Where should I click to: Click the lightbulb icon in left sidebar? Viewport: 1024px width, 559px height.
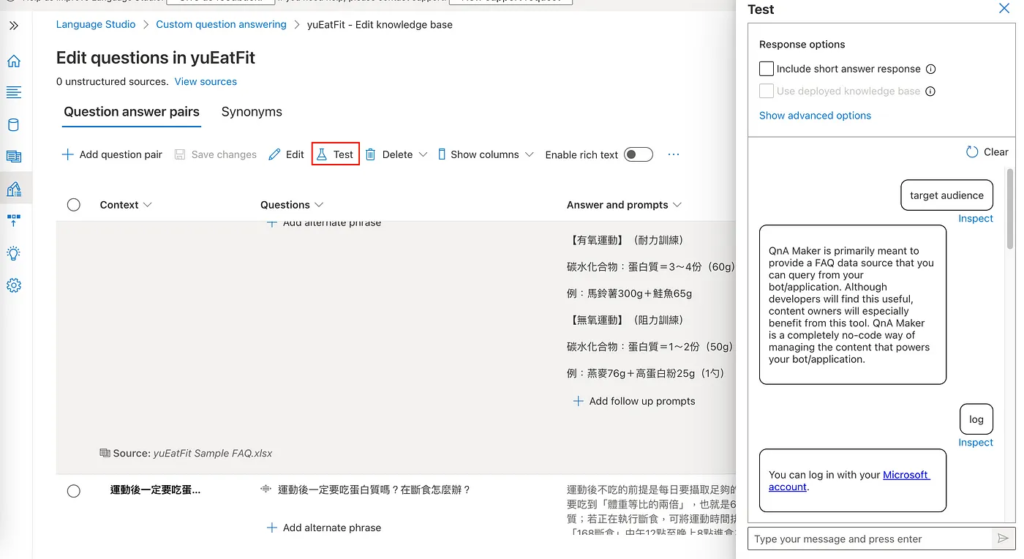pyautogui.click(x=14, y=253)
